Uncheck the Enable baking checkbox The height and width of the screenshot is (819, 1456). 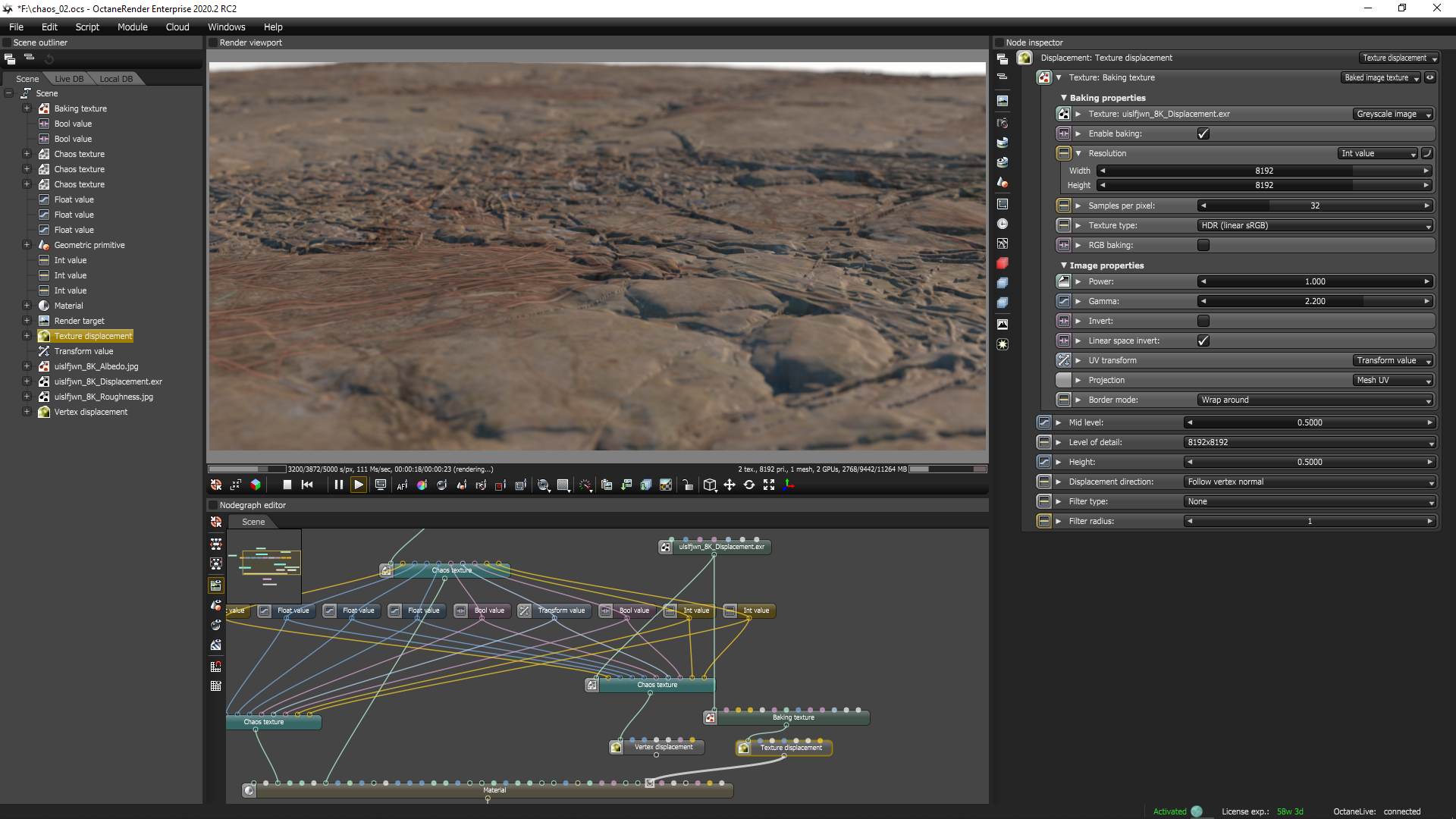point(1203,133)
